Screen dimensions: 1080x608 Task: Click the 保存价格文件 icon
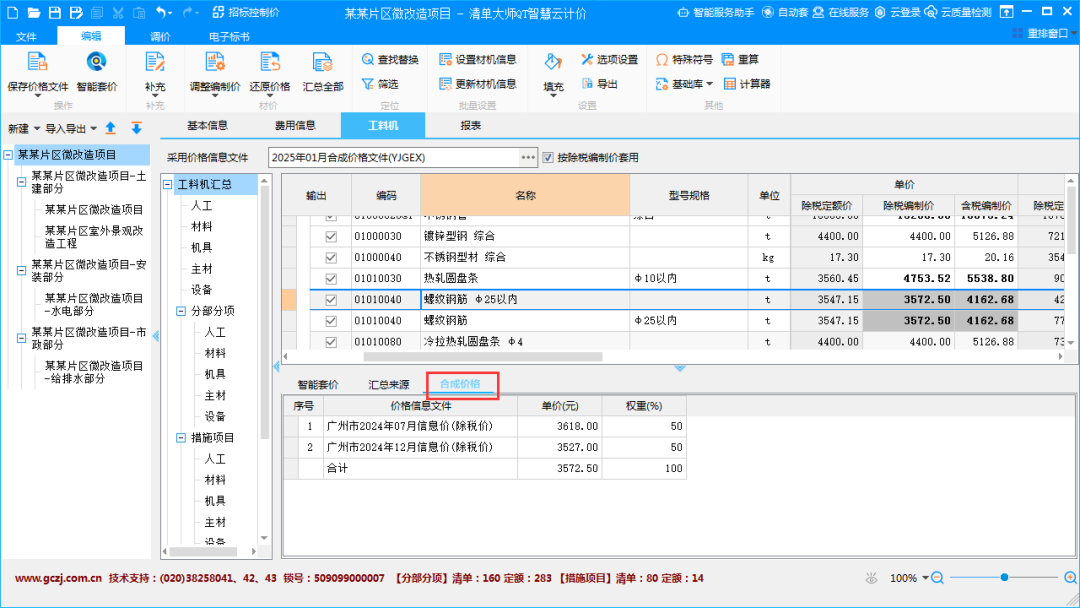(x=37, y=64)
